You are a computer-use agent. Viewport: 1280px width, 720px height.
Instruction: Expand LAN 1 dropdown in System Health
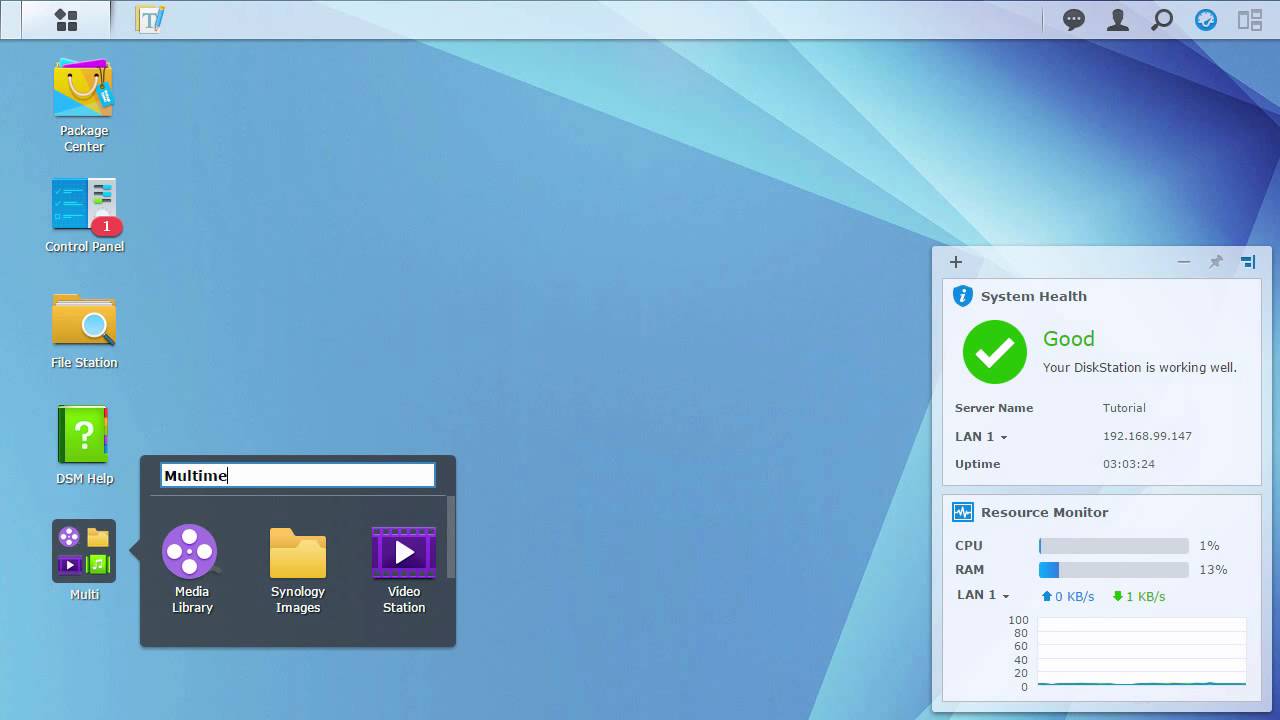click(x=981, y=437)
